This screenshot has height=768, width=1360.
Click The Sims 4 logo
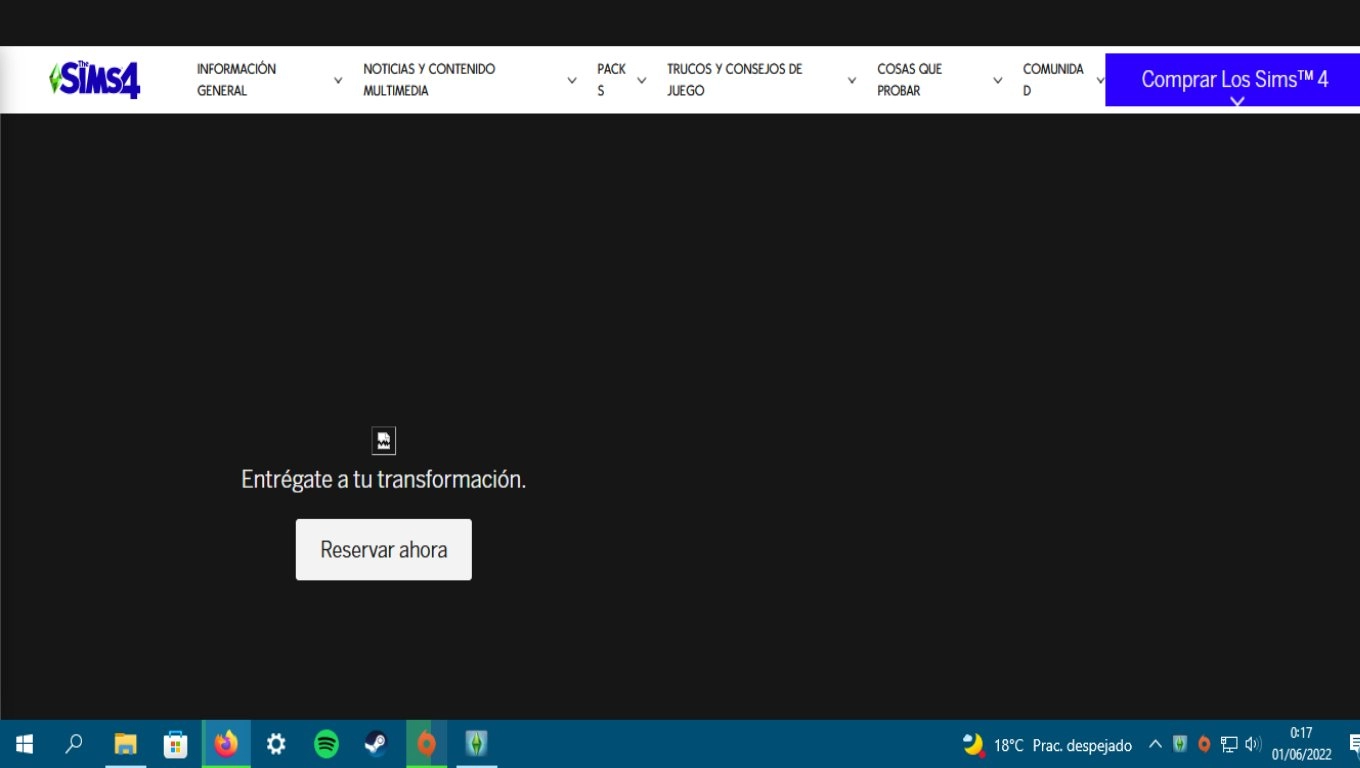(x=95, y=79)
